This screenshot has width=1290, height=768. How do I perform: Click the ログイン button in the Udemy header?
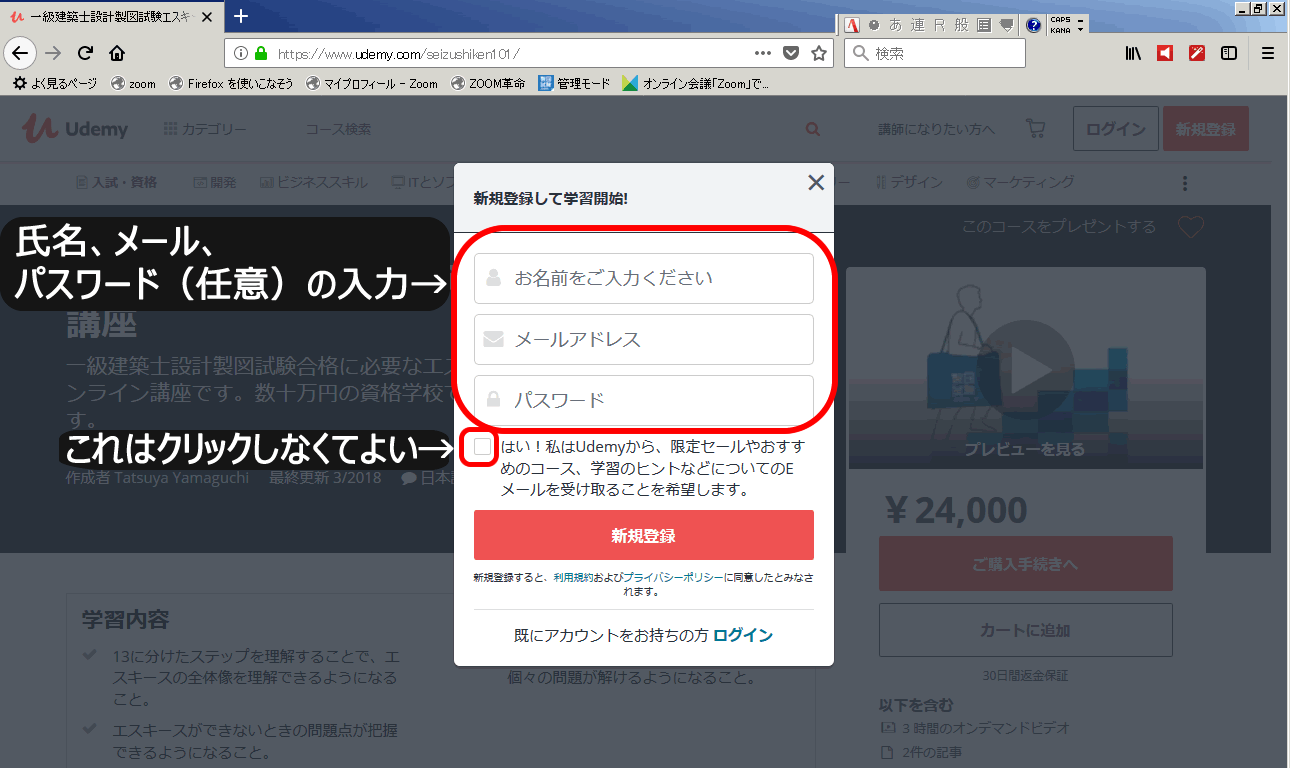tap(1116, 129)
